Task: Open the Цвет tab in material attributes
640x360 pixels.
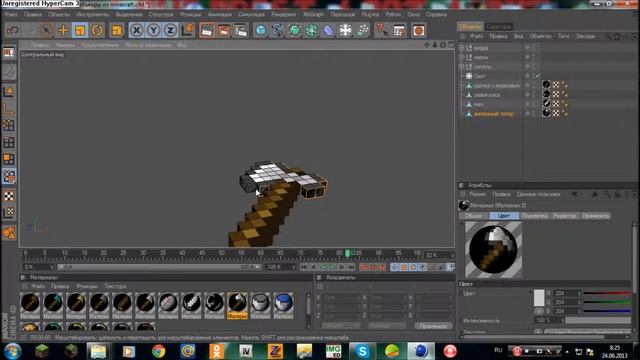Action: click(x=504, y=216)
